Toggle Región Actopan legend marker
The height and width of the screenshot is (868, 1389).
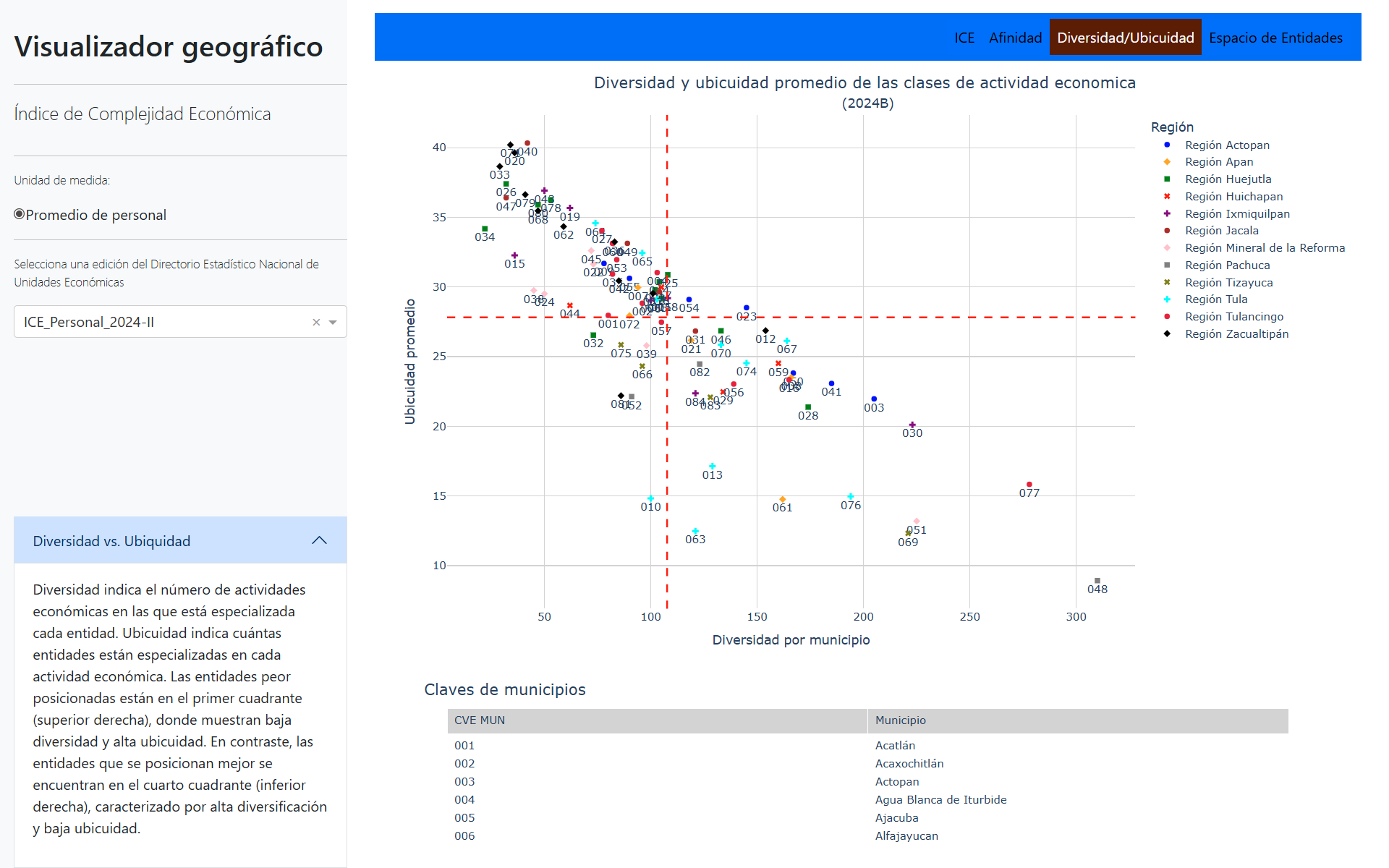[x=1167, y=145]
